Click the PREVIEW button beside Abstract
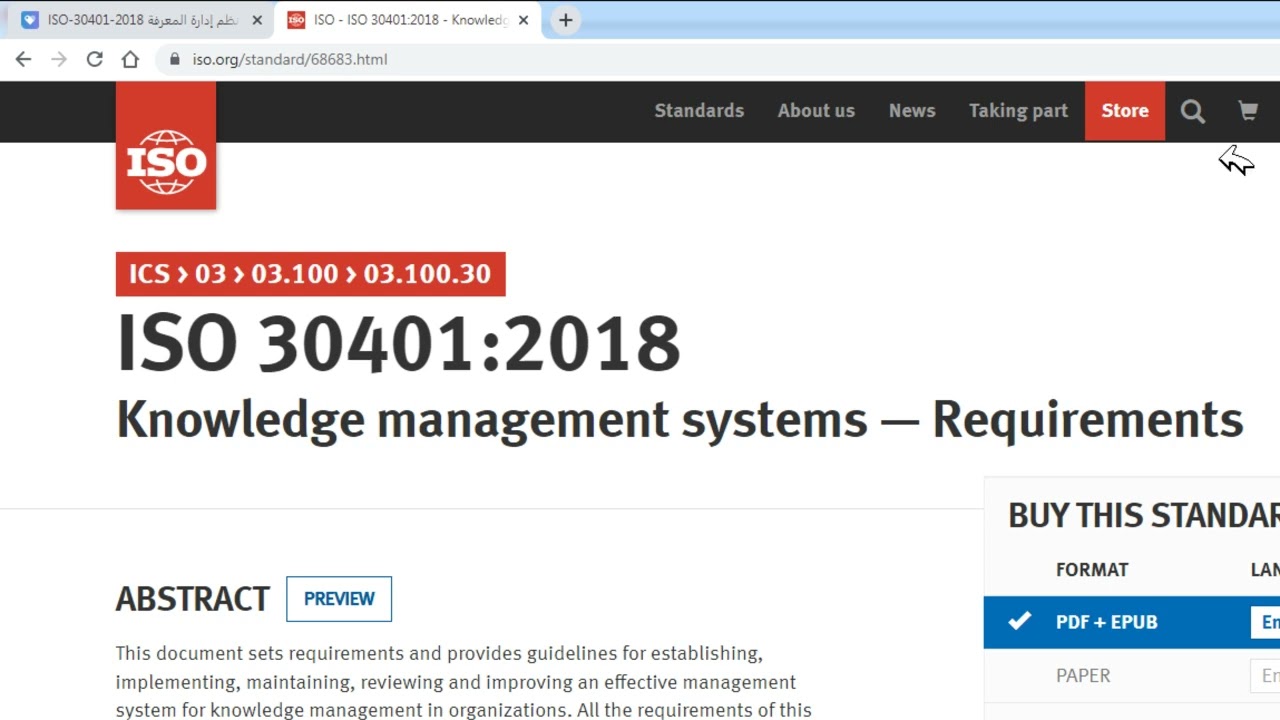Screen dimensions: 1280x720 click(339, 599)
